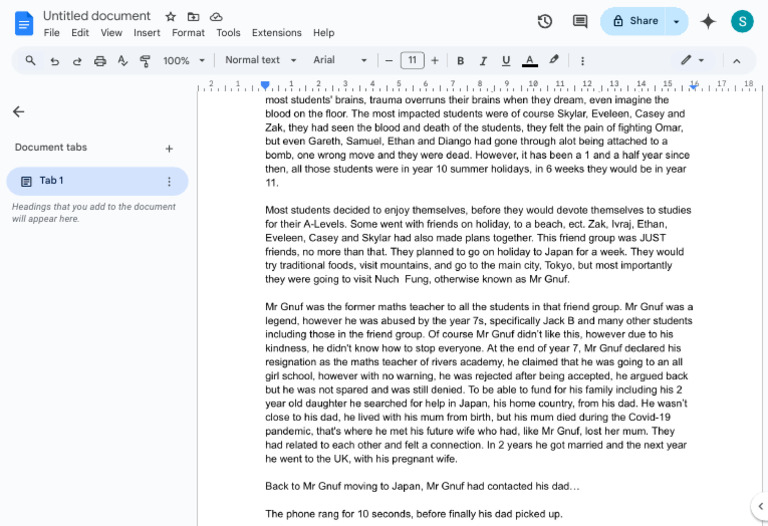The width and height of the screenshot is (768, 526).
Task: Click the Move to folder icon
Action: [193, 17]
